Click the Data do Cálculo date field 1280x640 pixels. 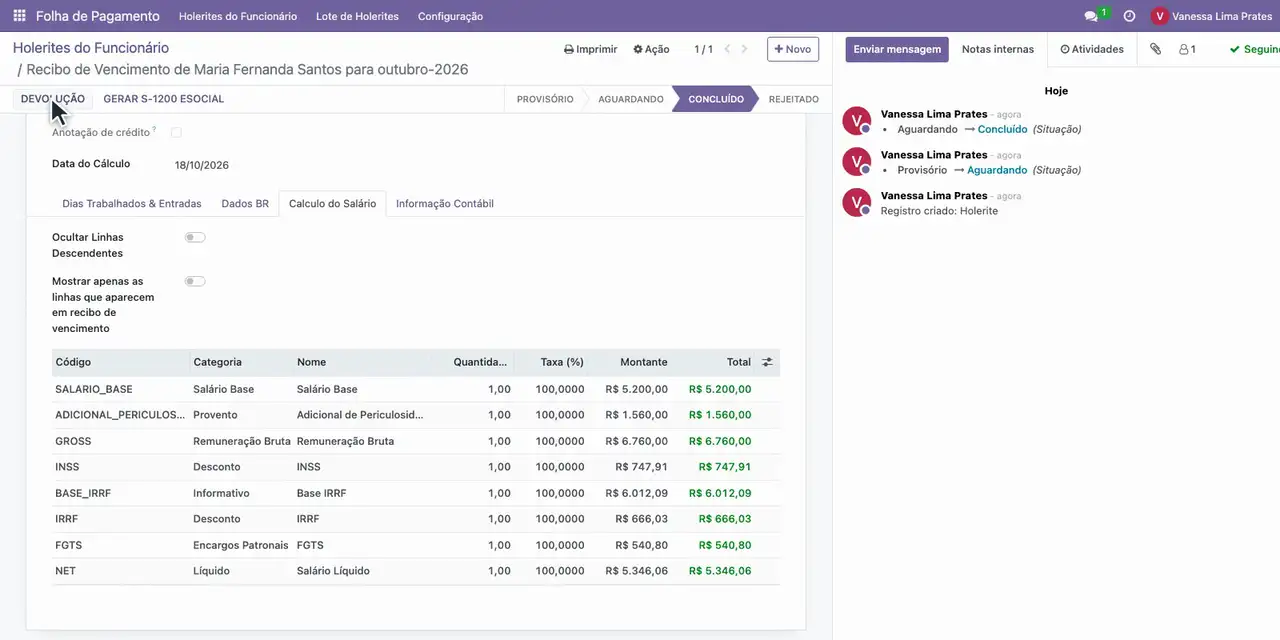(202, 165)
